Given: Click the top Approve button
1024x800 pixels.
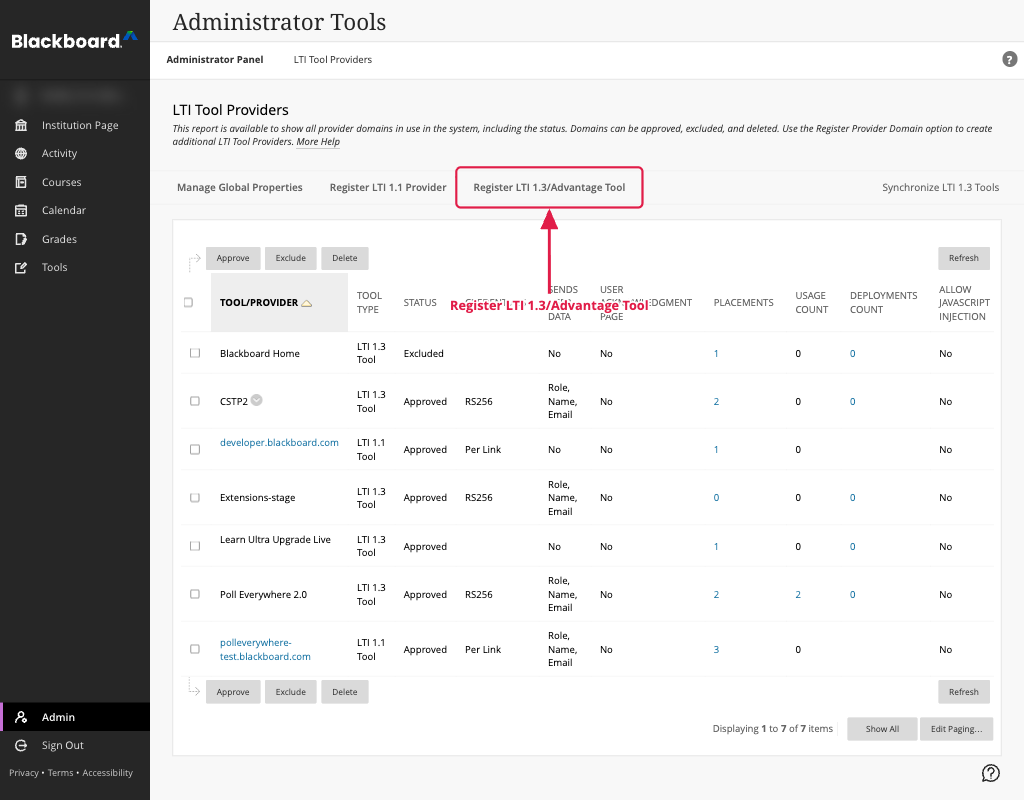Looking at the screenshot, I should click(233, 258).
